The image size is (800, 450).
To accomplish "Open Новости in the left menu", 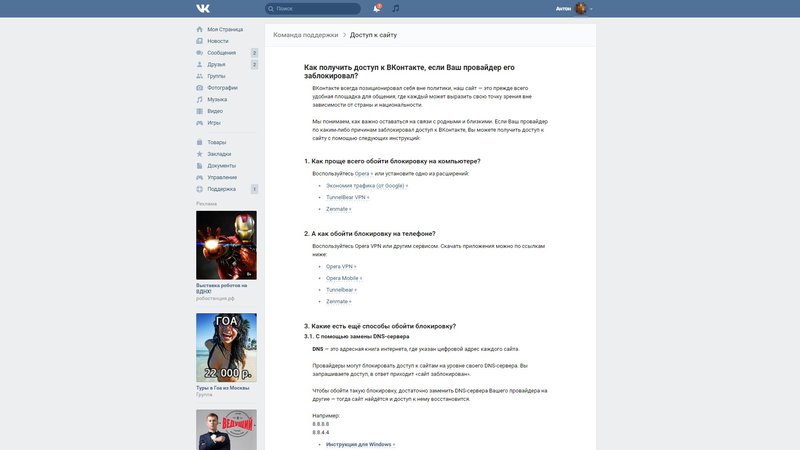I will click(217, 41).
